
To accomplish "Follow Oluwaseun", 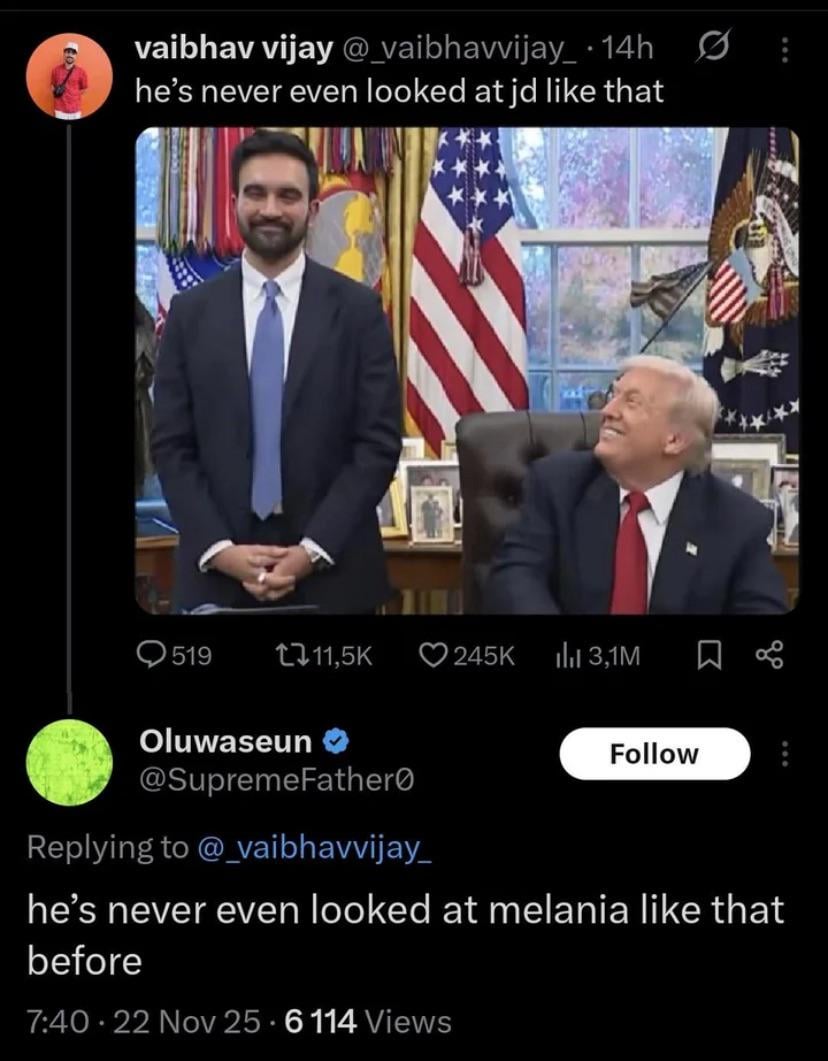I will 654,754.
